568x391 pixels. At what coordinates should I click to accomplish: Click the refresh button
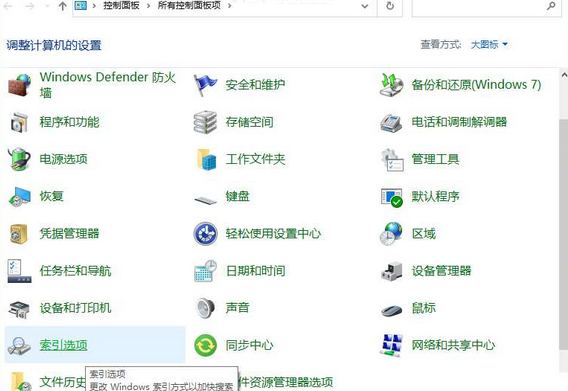(390, 6)
